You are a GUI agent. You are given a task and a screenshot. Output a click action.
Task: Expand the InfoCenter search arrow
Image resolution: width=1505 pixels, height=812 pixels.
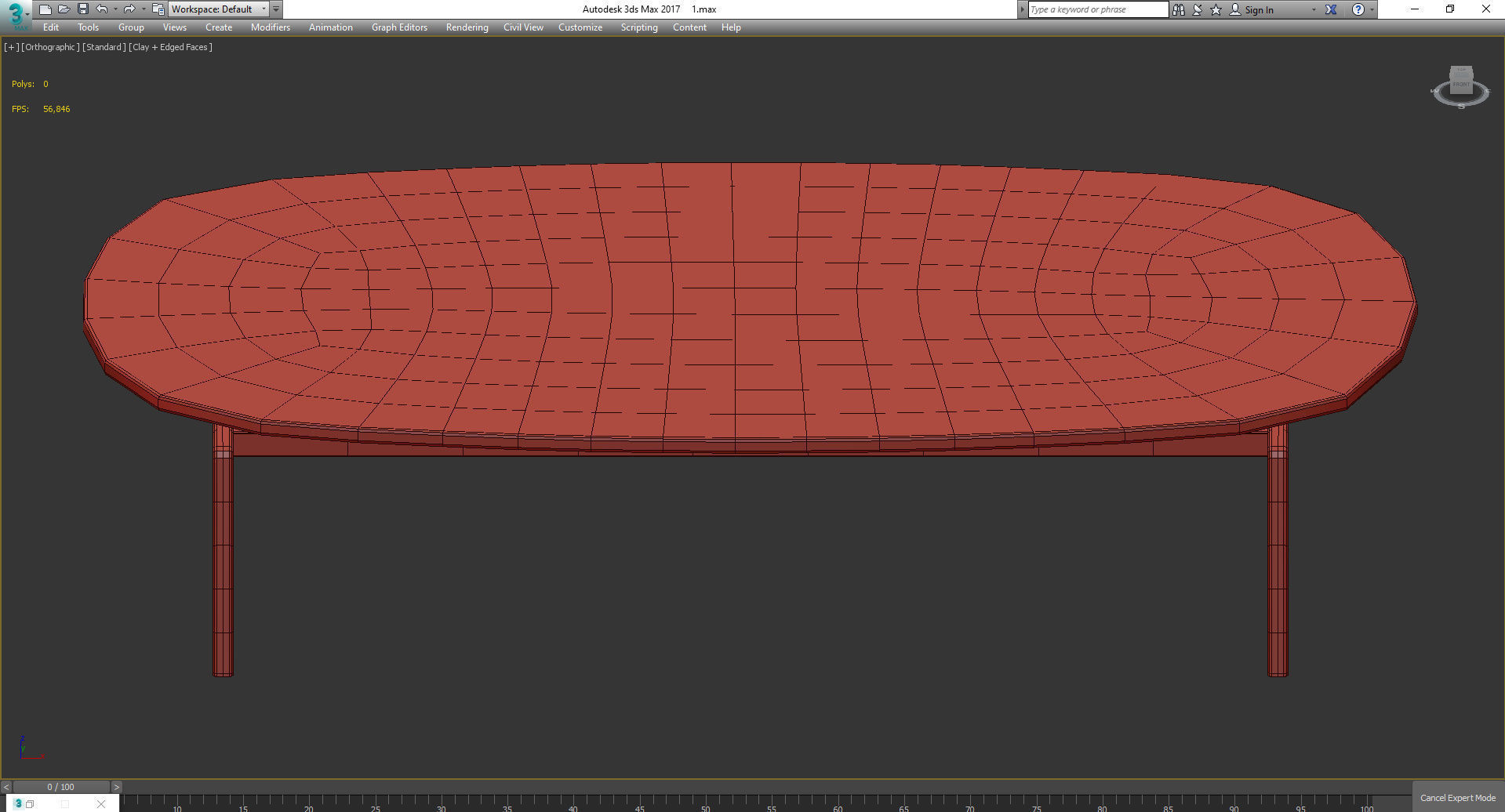1022,9
